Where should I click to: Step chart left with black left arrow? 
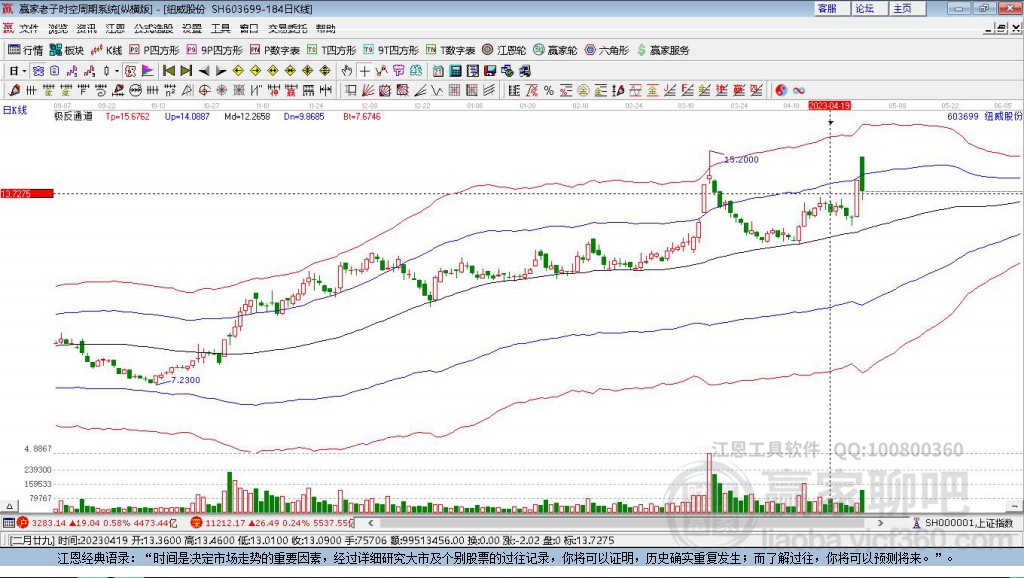point(204,71)
